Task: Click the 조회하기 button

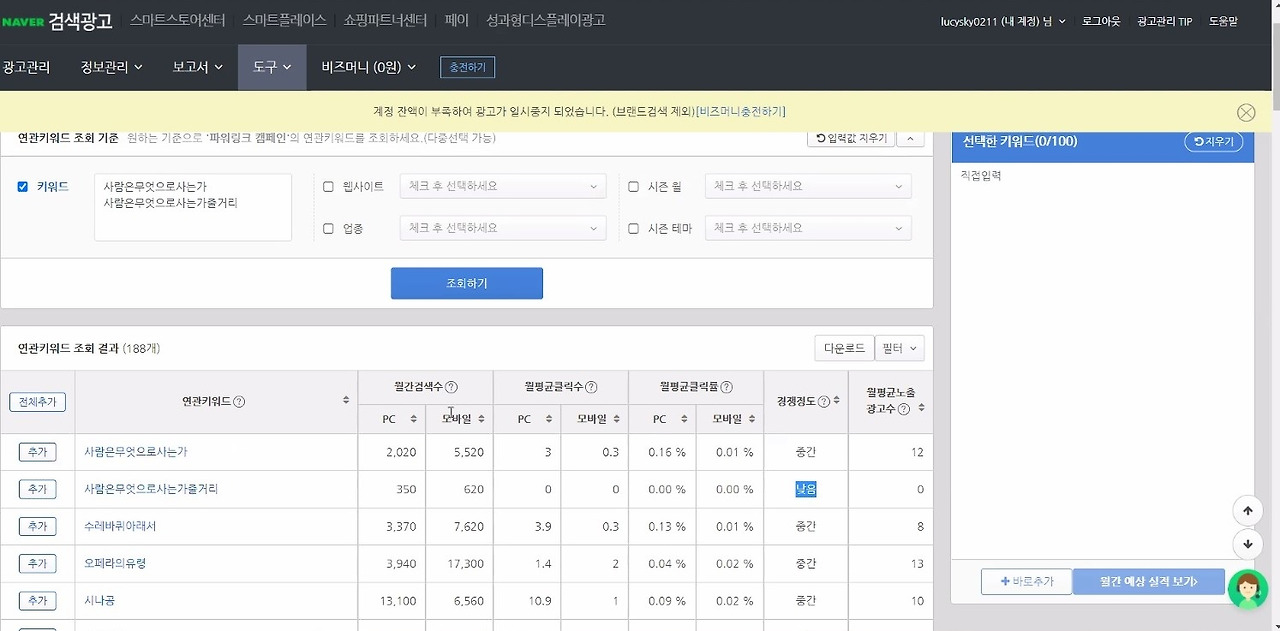Action: pyautogui.click(x=466, y=283)
